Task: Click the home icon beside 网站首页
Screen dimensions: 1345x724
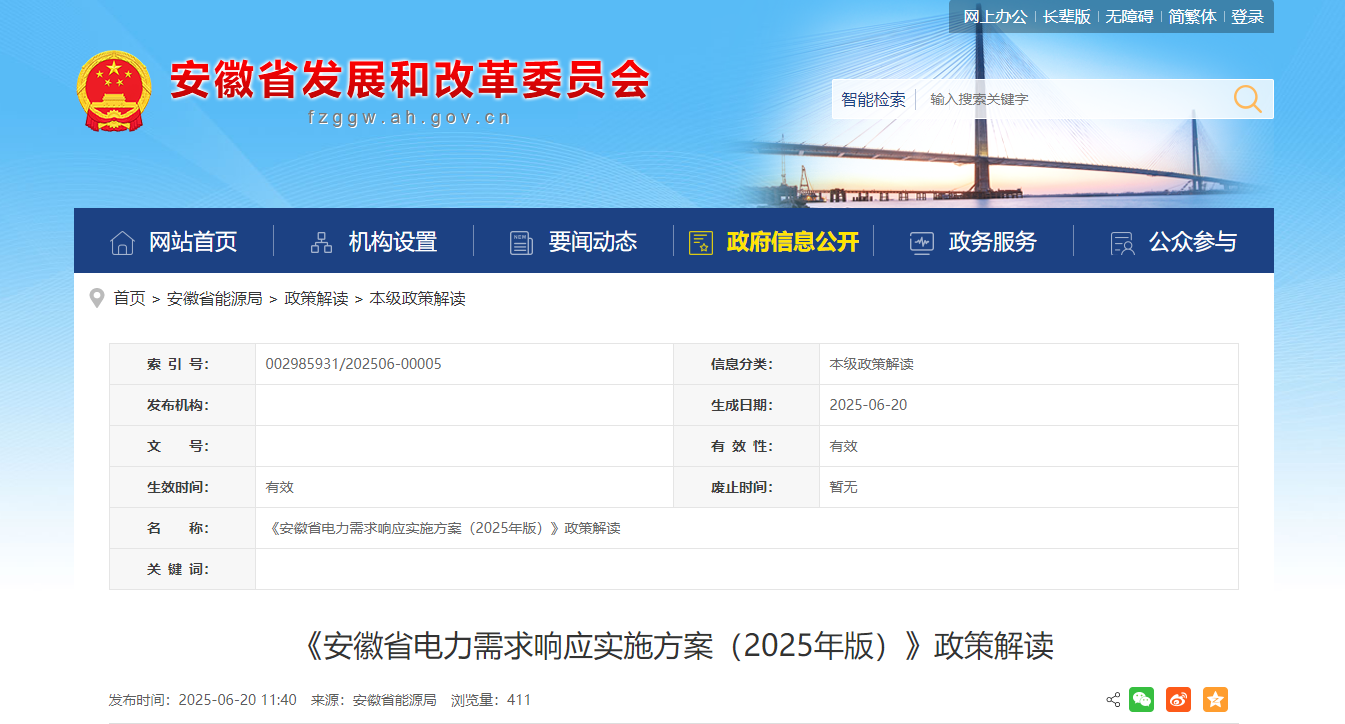Action: tap(122, 242)
